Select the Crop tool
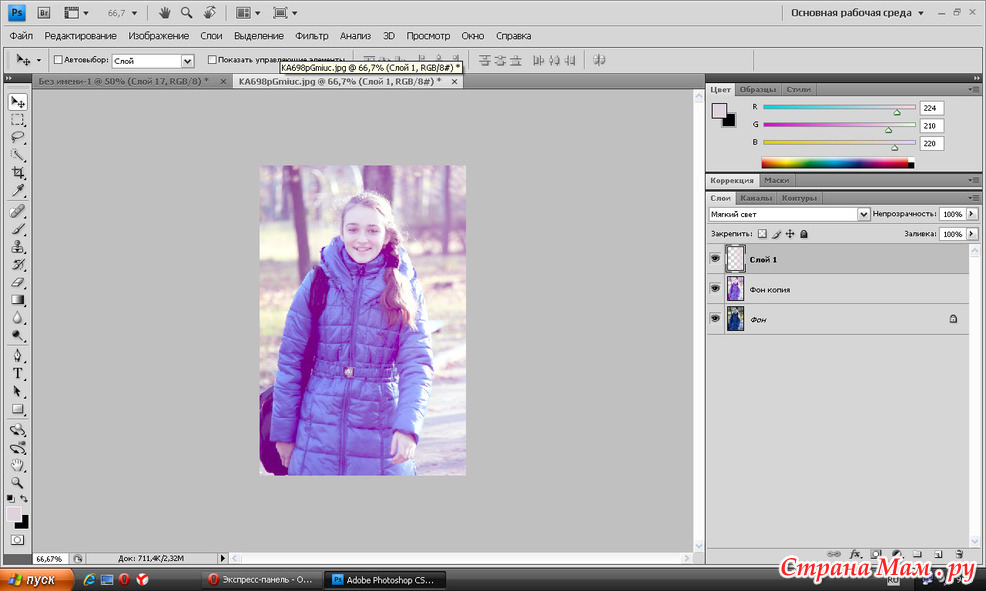 (x=18, y=172)
